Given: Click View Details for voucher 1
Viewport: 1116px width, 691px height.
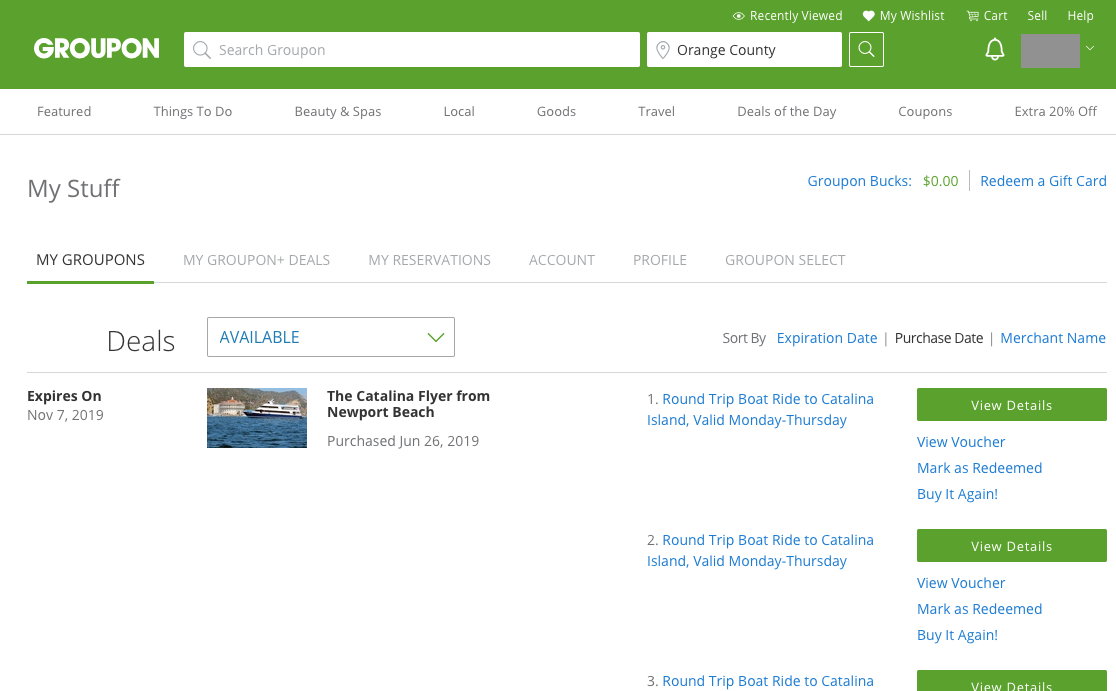Looking at the screenshot, I should [1011, 404].
